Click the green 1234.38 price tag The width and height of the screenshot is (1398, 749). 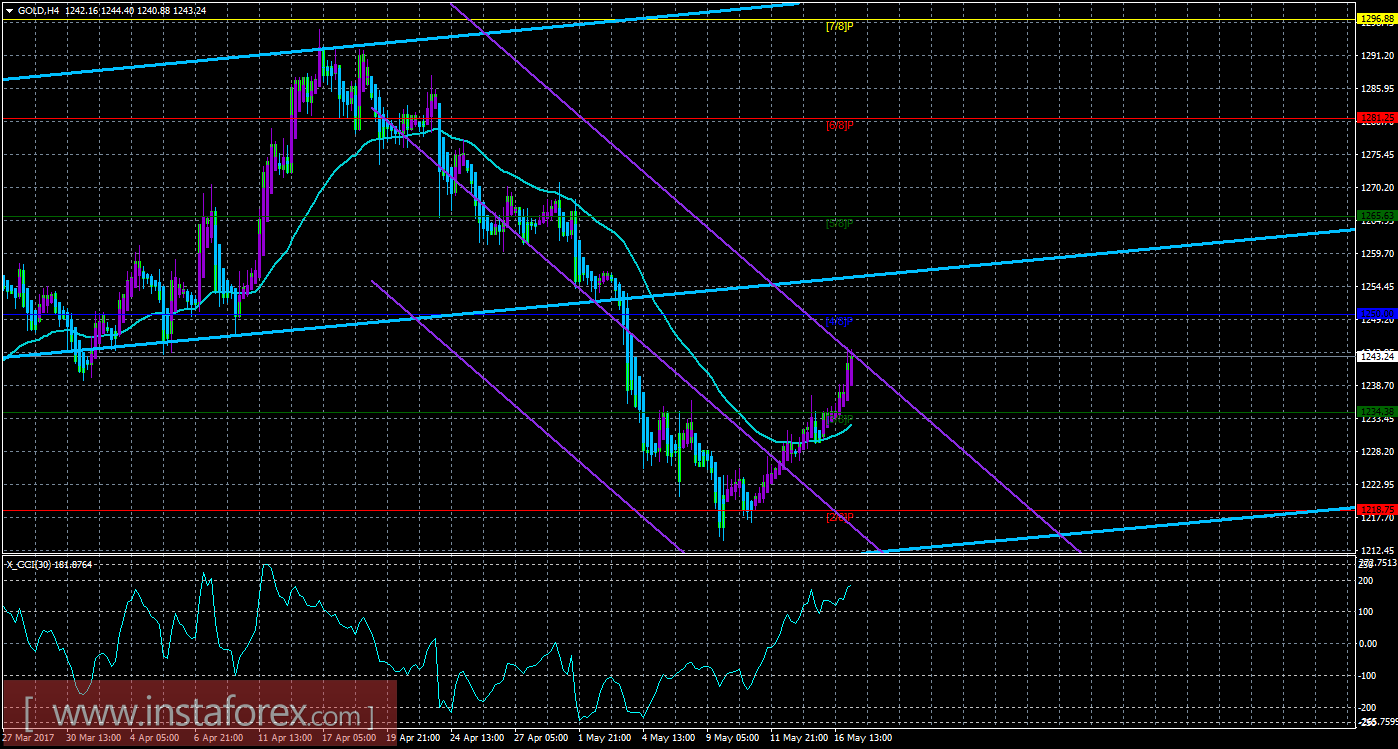[1376, 412]
